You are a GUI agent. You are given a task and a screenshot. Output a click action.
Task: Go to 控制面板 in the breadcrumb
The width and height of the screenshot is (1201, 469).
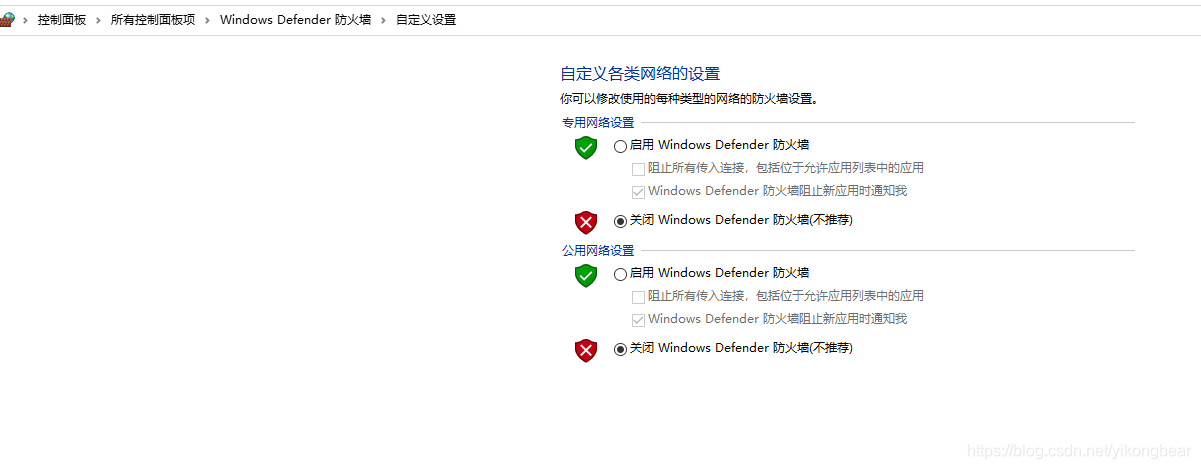[x=62, y=20]
